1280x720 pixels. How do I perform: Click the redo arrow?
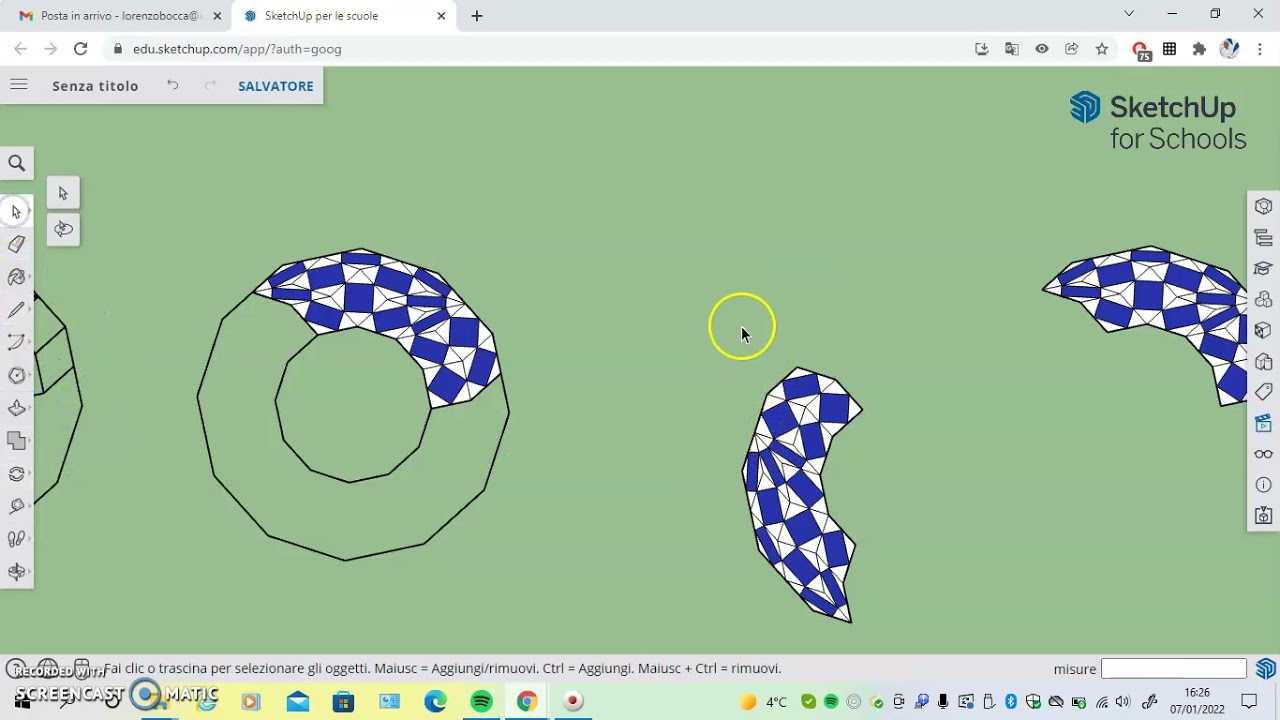pyautogui.click(x=210, y=85)
